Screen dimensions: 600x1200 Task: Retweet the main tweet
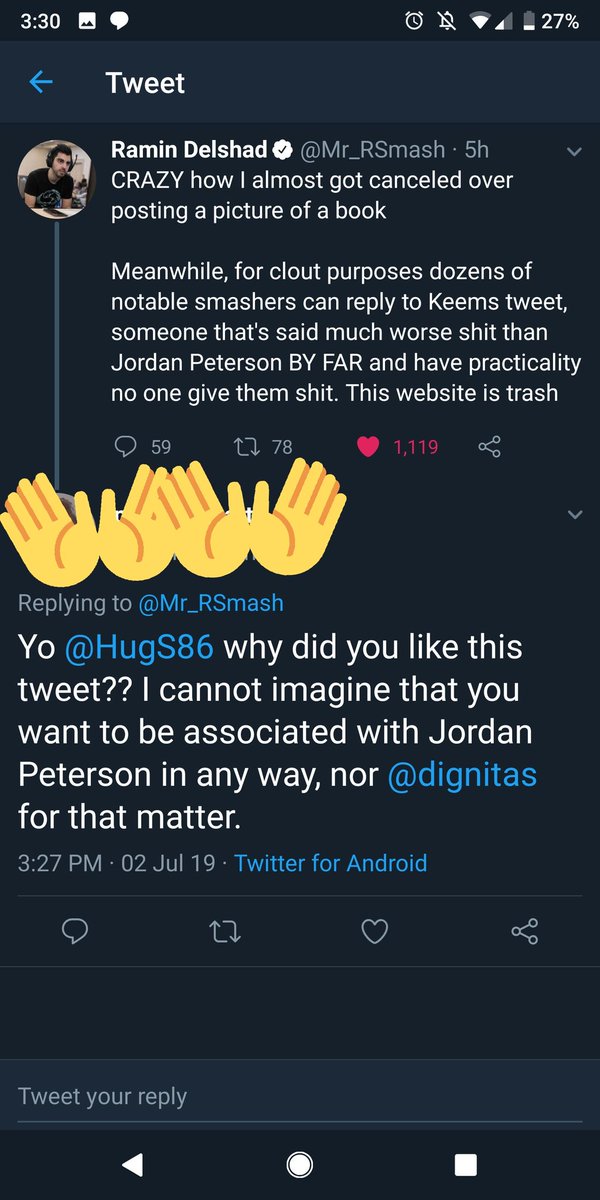[223, 932]
